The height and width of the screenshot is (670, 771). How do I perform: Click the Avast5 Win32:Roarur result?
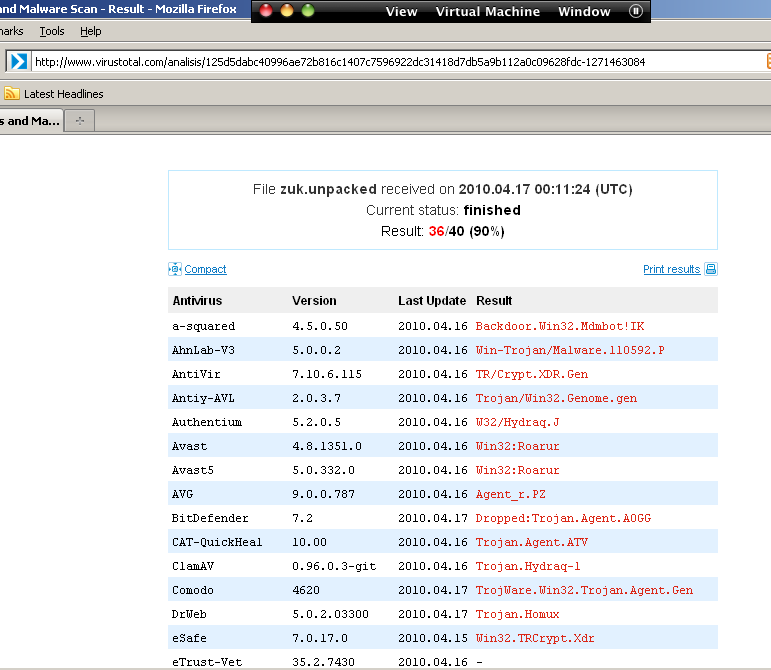[517, 470]
